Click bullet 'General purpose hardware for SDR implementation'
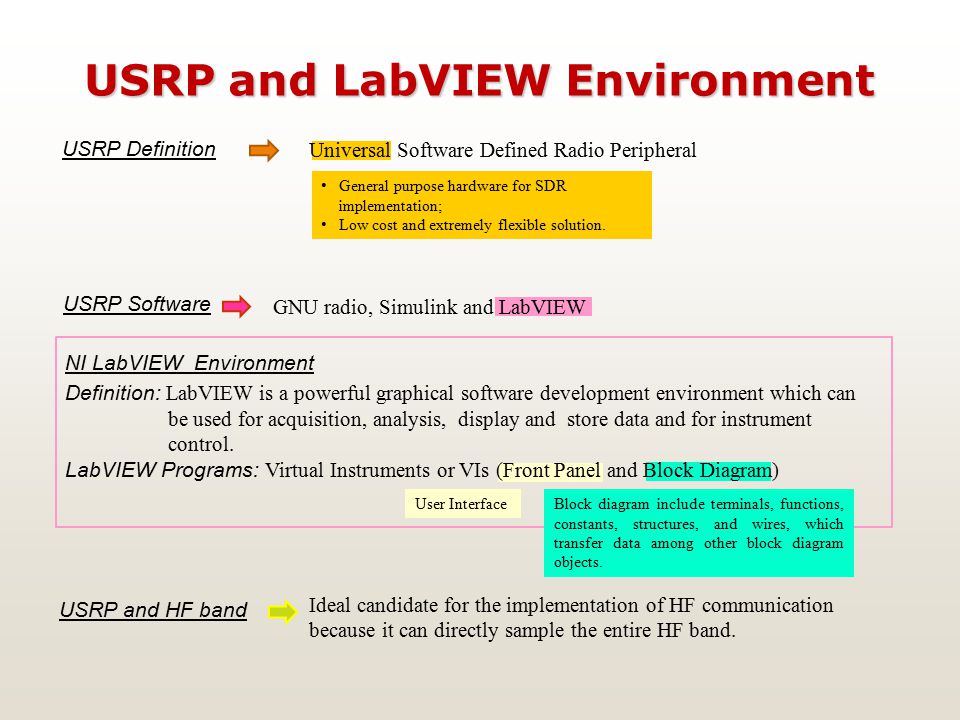Viewport: 960px width, 720px height. [x=452, y=195]
